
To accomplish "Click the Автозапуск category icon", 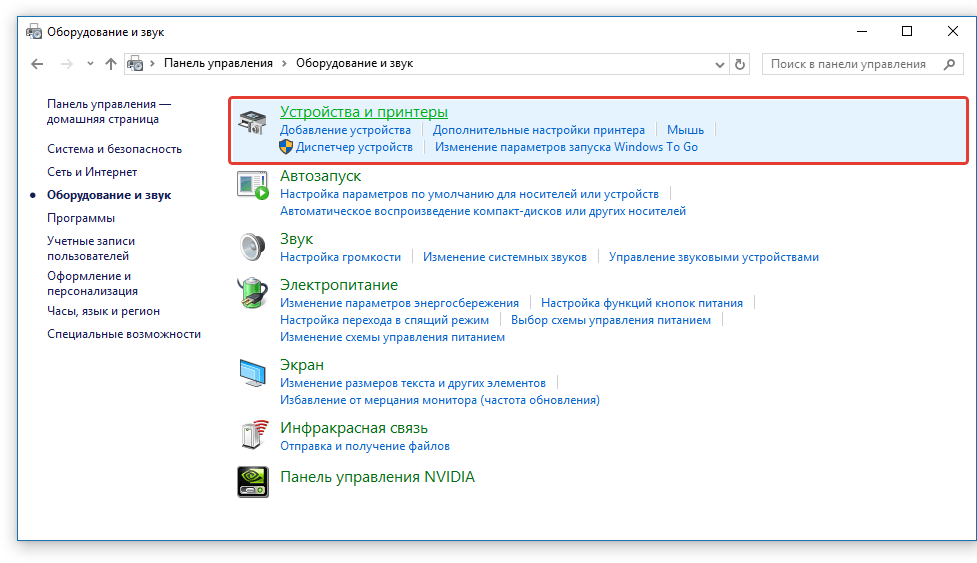I will click(252, 184).
